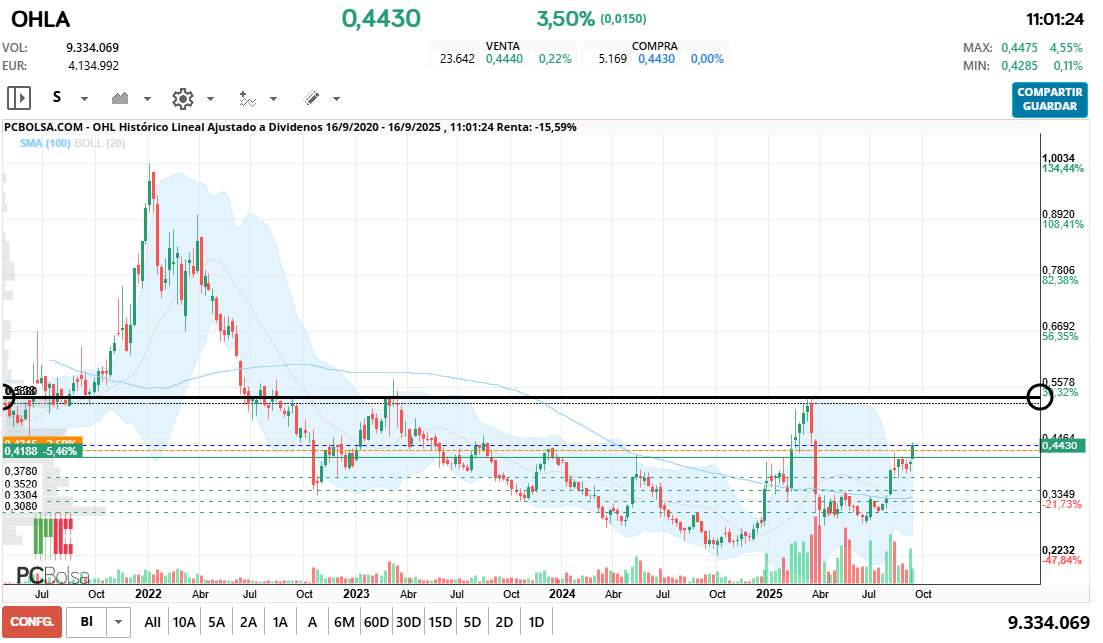Click the MIN value 0,4285
This screenshot has height=643, width=1103.
point(1019,66)
